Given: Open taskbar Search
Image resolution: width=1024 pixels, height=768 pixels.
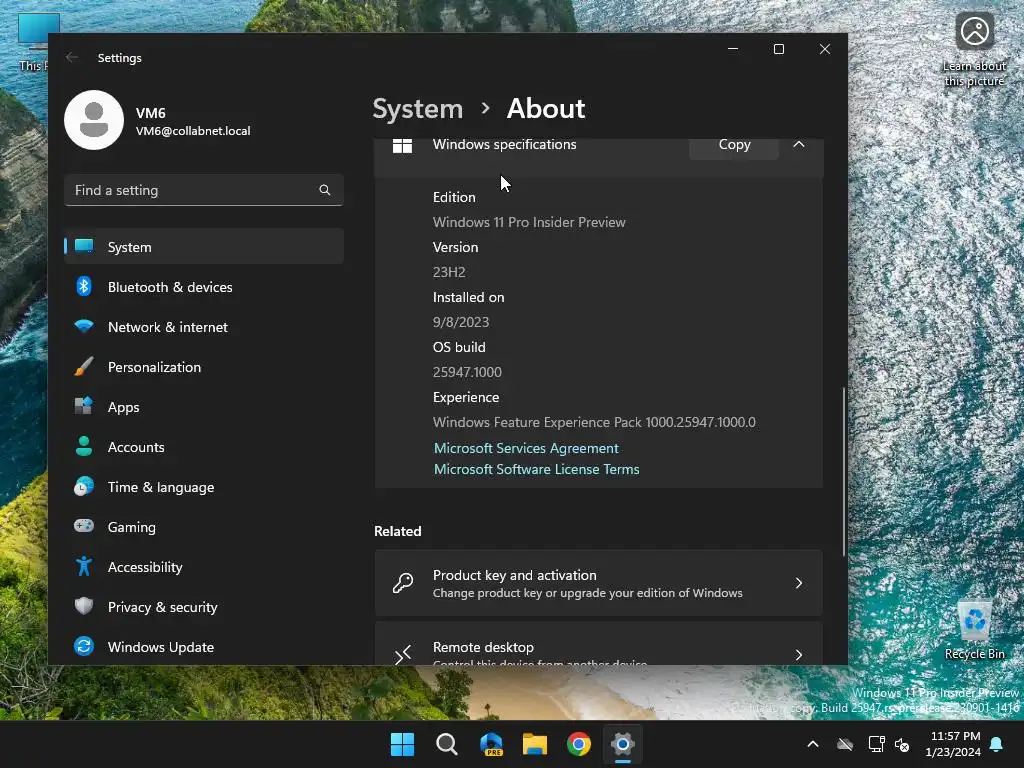Looking at the screenshot, I should (x=447, y=744).
